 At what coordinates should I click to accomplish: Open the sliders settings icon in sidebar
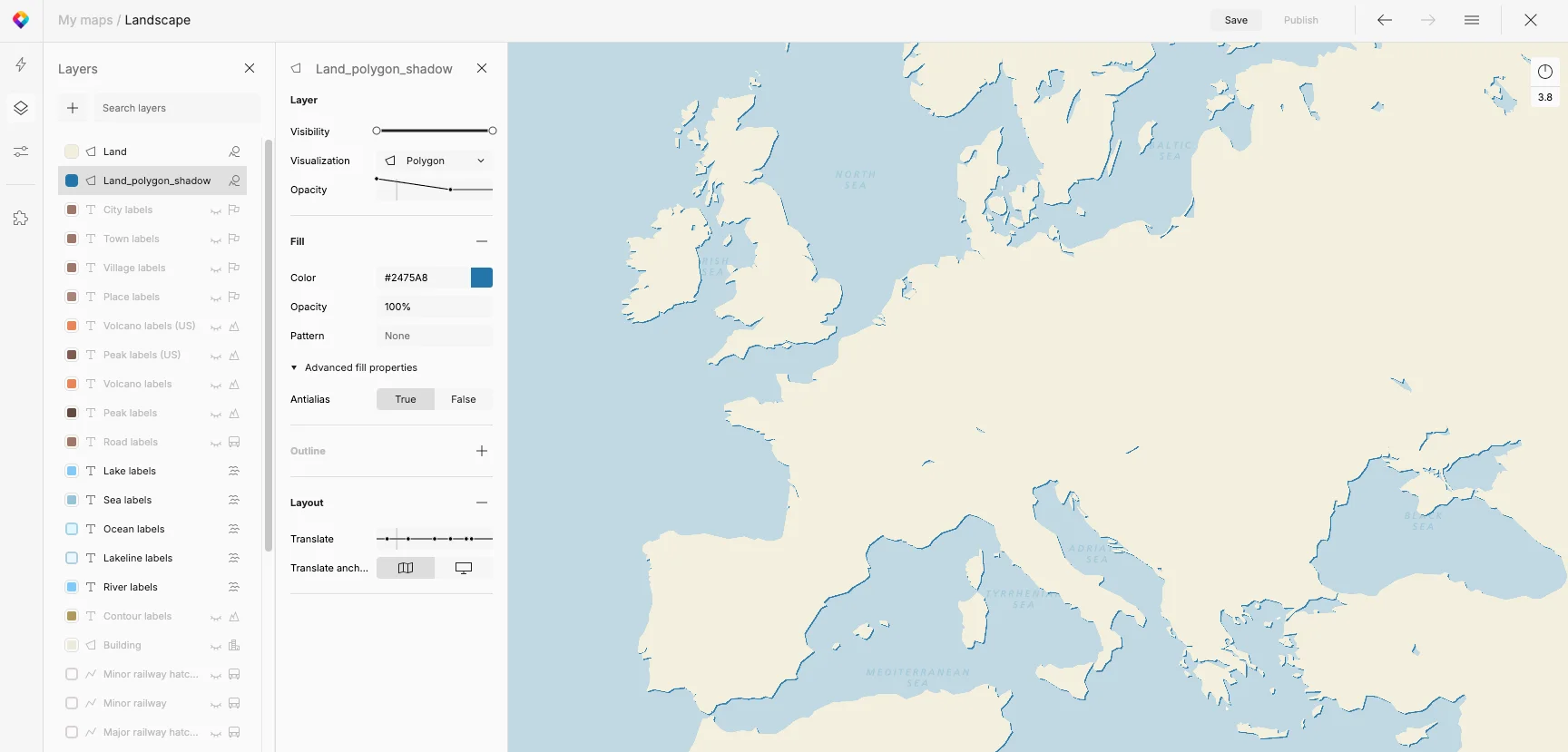pos(21,151)
